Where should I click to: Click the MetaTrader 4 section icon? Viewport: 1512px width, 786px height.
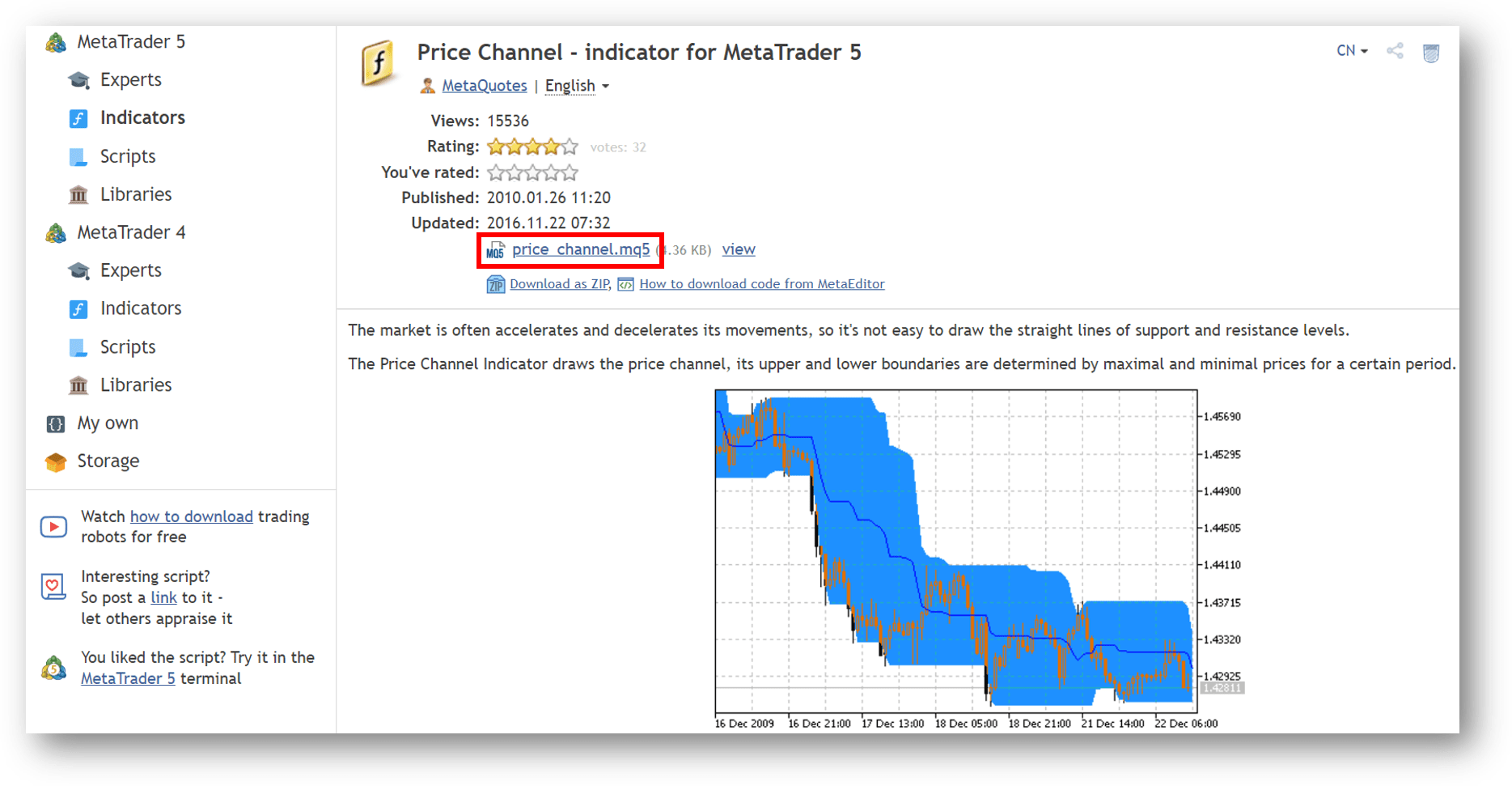[x=56, y=233]
